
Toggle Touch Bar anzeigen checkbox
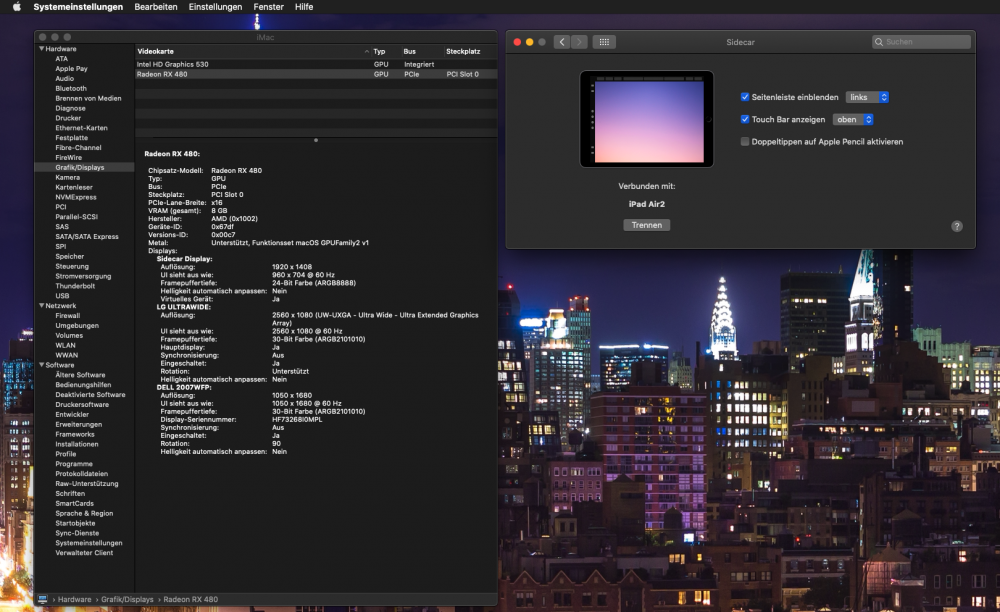(744, 119)
